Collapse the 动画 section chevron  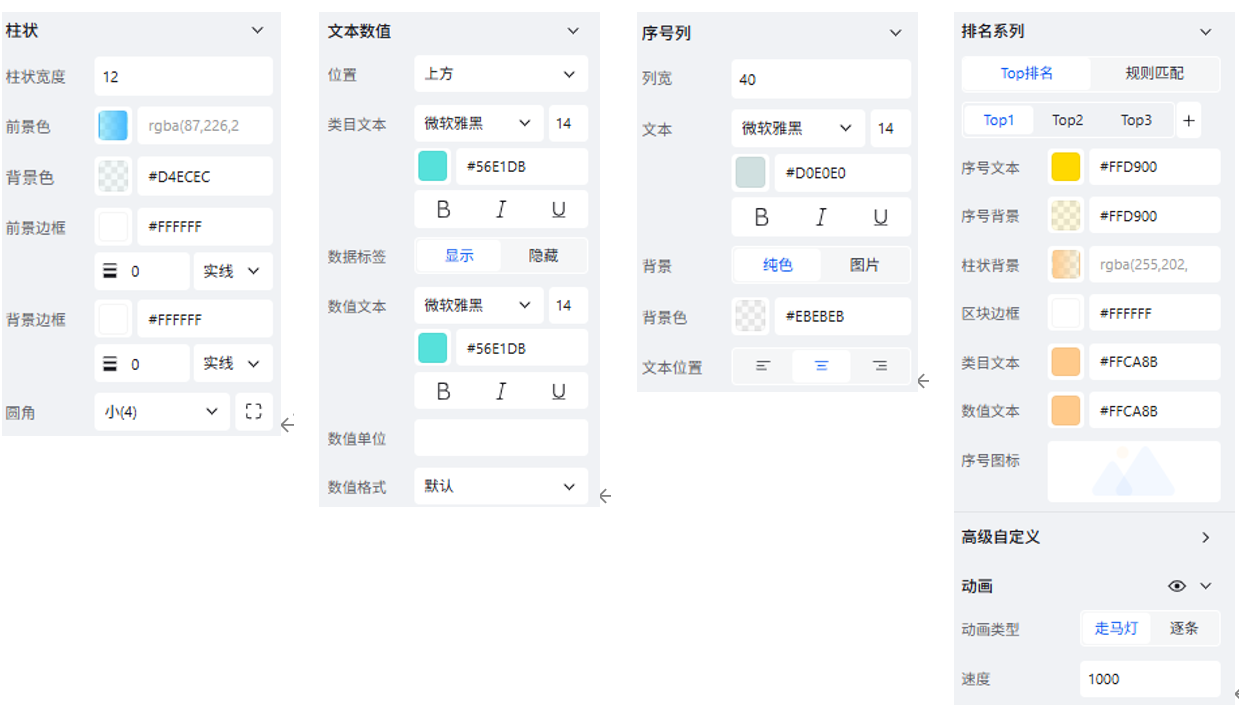1206,586
